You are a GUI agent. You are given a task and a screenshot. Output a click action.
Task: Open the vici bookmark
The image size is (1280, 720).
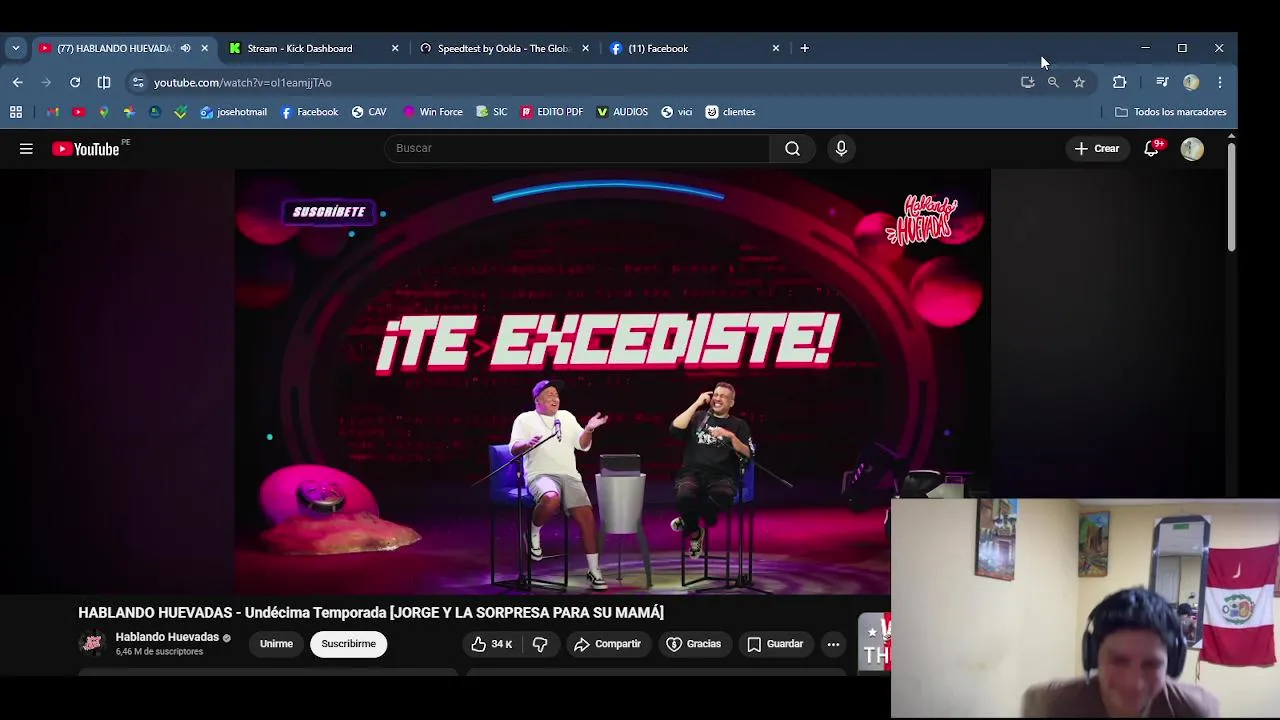(677, 112)
